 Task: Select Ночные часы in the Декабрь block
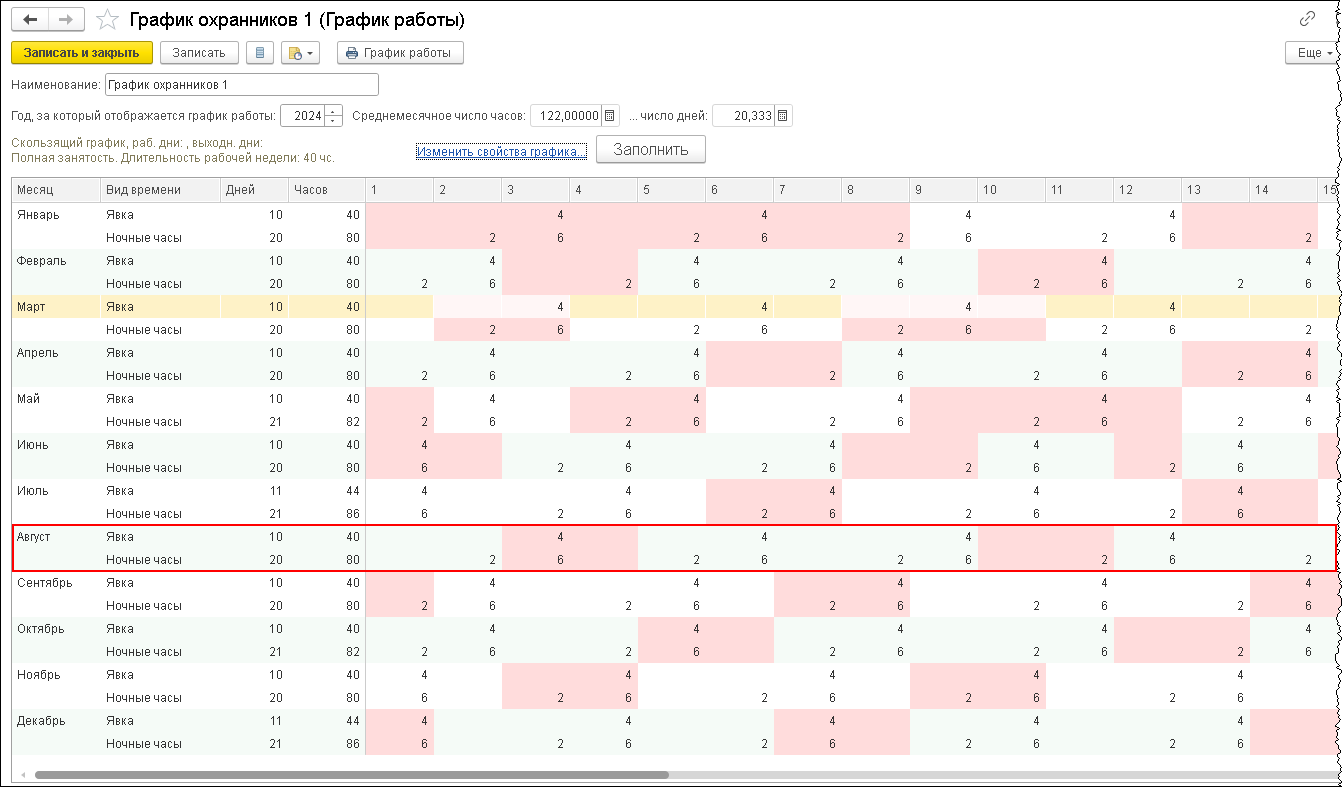pos(160,743)
